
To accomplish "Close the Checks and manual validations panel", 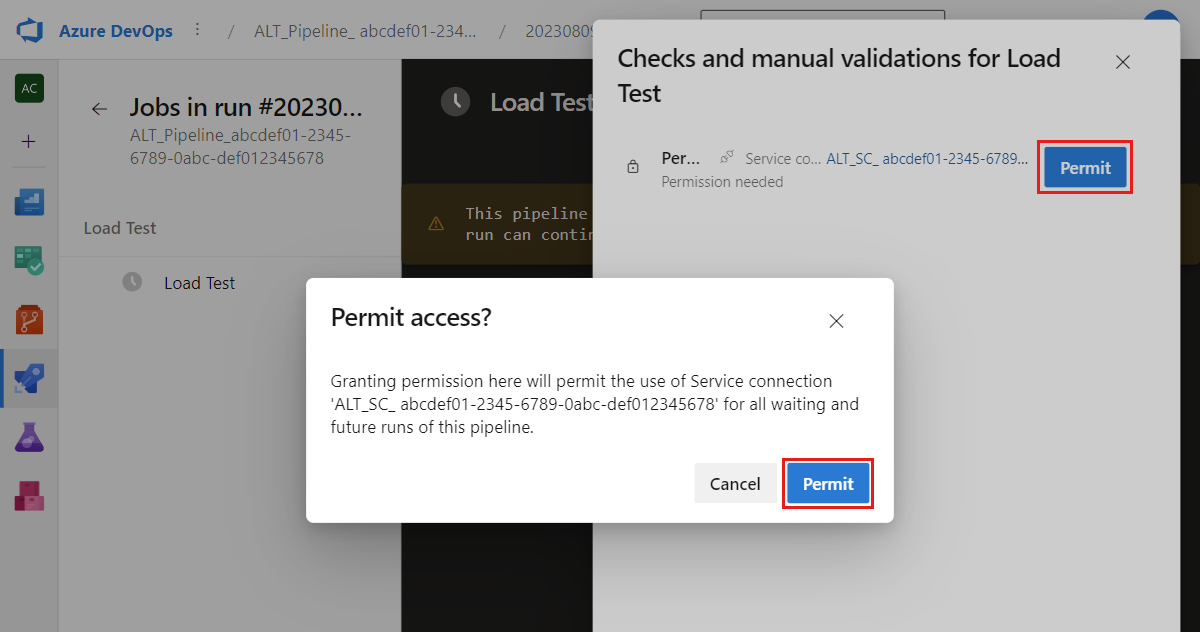I will 1123,62.
